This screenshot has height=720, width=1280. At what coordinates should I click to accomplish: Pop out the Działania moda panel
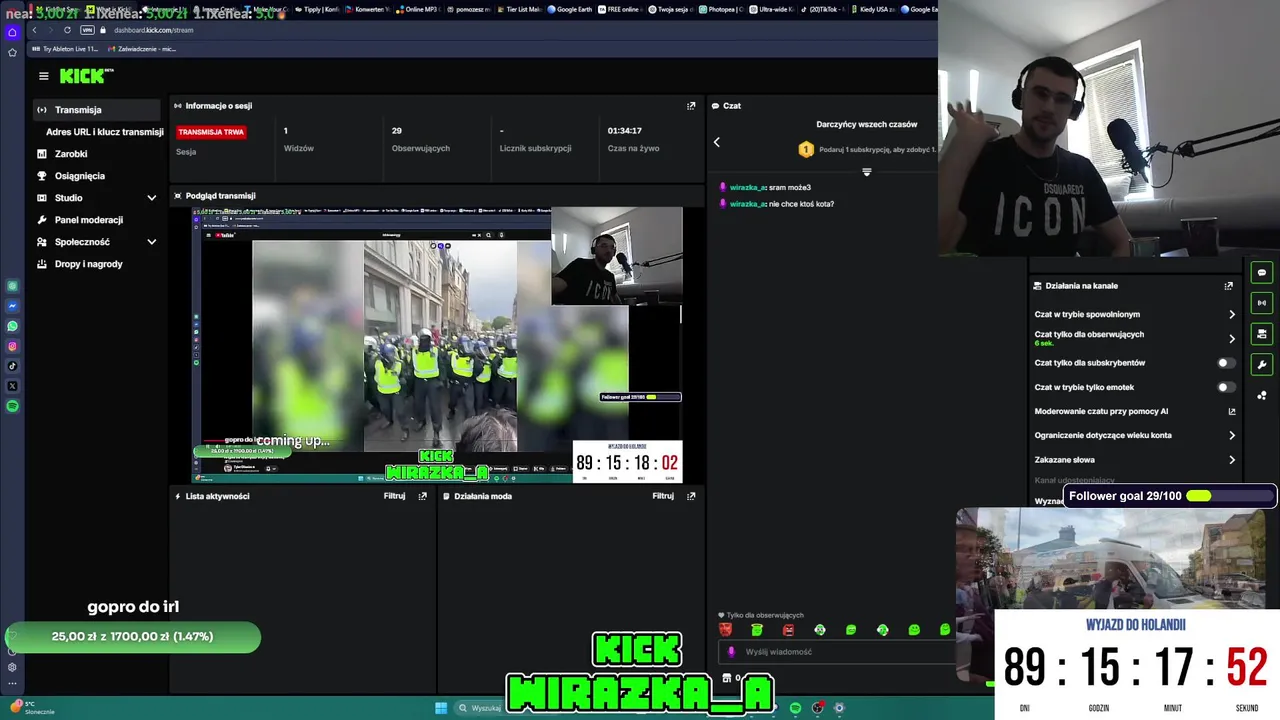(691, 496)
